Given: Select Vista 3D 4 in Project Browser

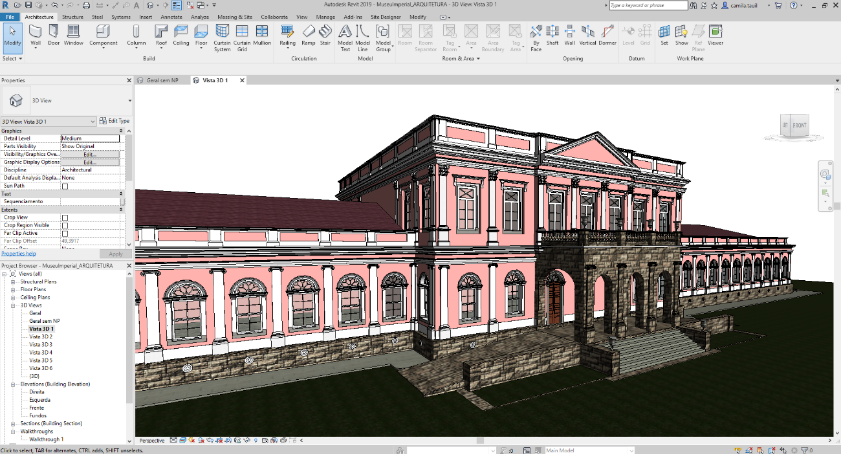Looking at the screenshot, I should tap(41, 352).
